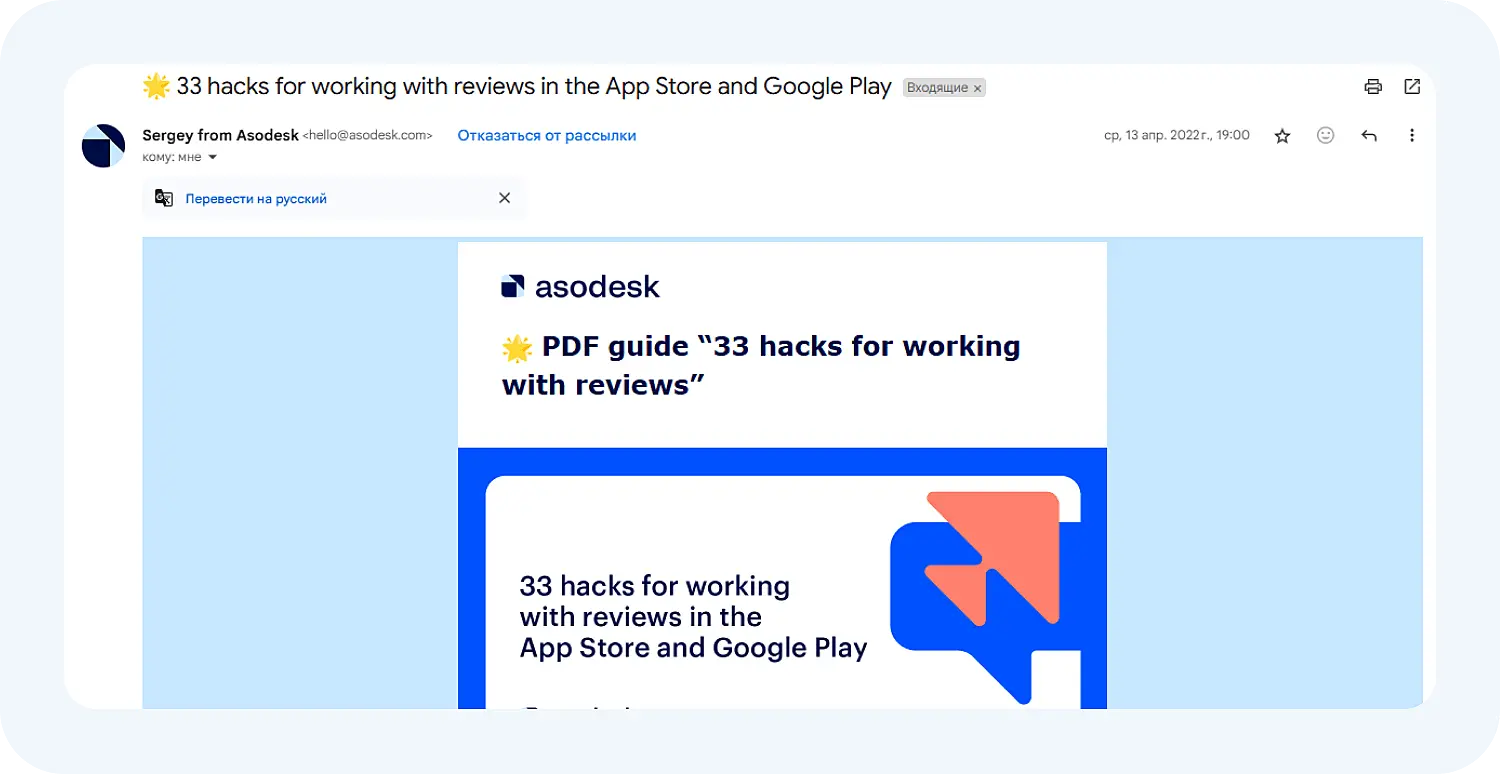This screenshot has width=1500, height=774.
Task: Click the 'Отказаться от рассылки' unsubscribe link
Action: pos(546,136)
